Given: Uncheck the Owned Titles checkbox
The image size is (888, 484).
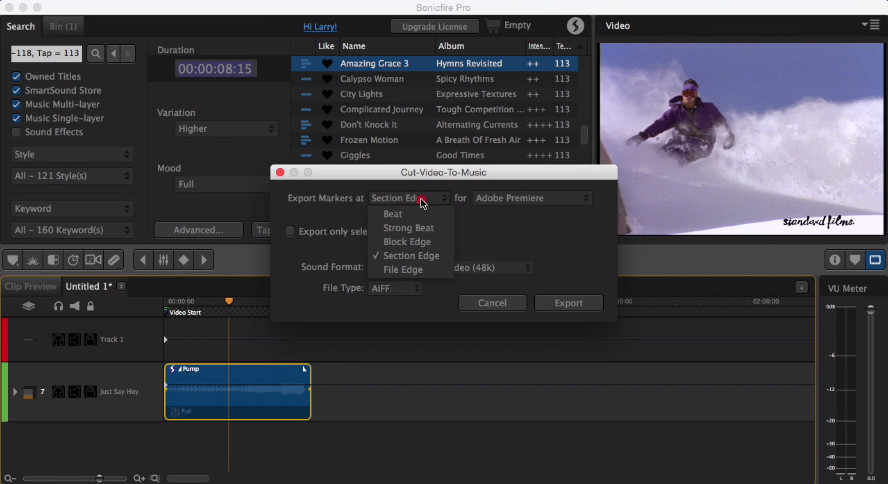Looking at the screenshot, I should 16,76.
